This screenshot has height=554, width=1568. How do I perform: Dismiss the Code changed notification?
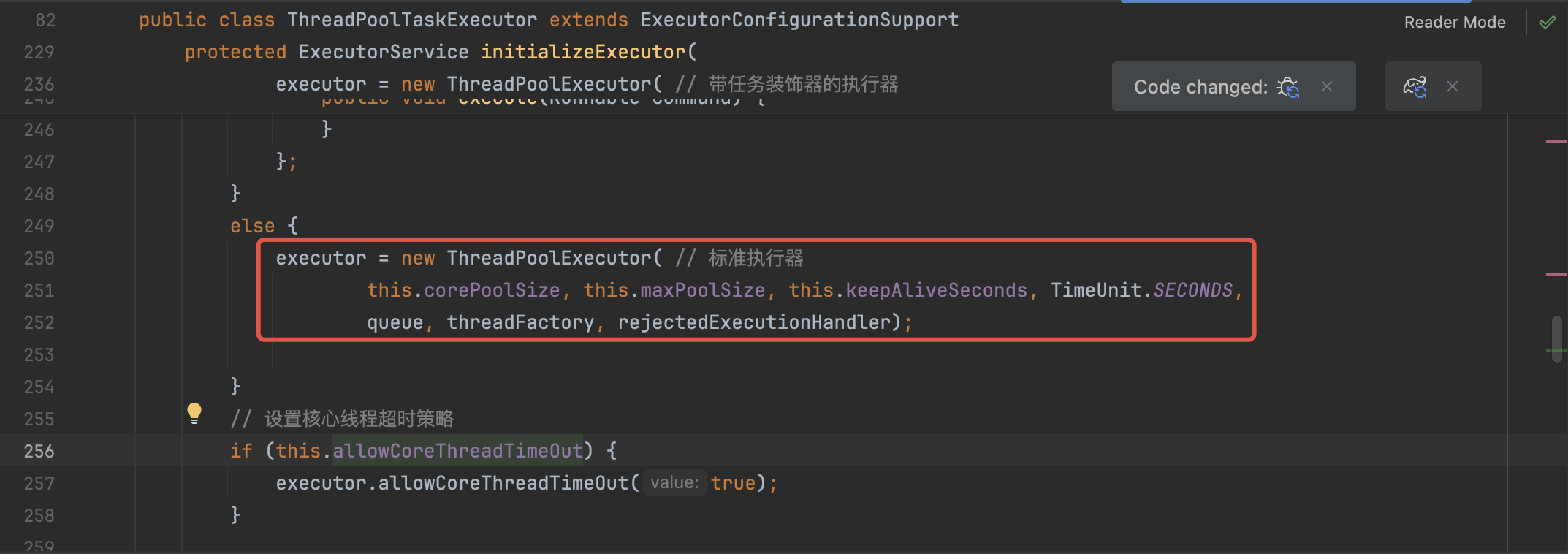click(x=1327, y=87)
